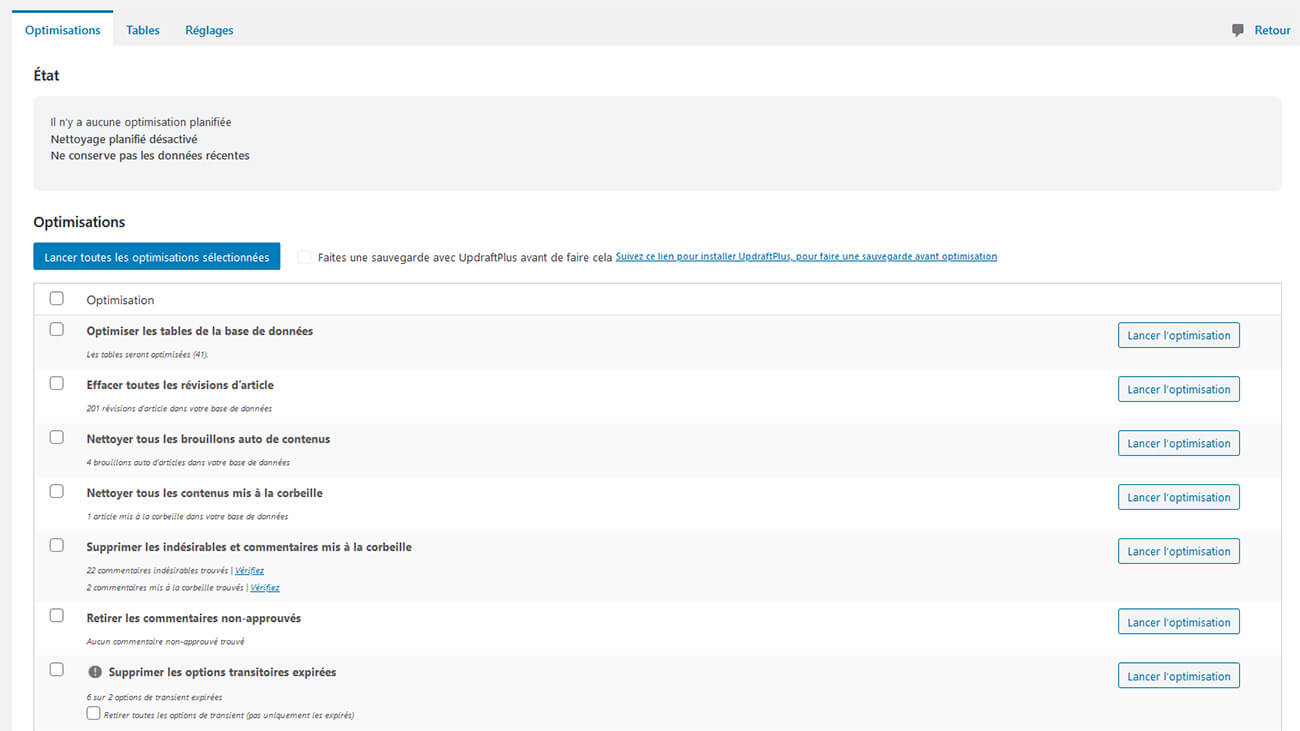Click text 'Aucun commentaire non-approuvé trouvé'
Screen dimensions: 1300x731
(165, 642)
